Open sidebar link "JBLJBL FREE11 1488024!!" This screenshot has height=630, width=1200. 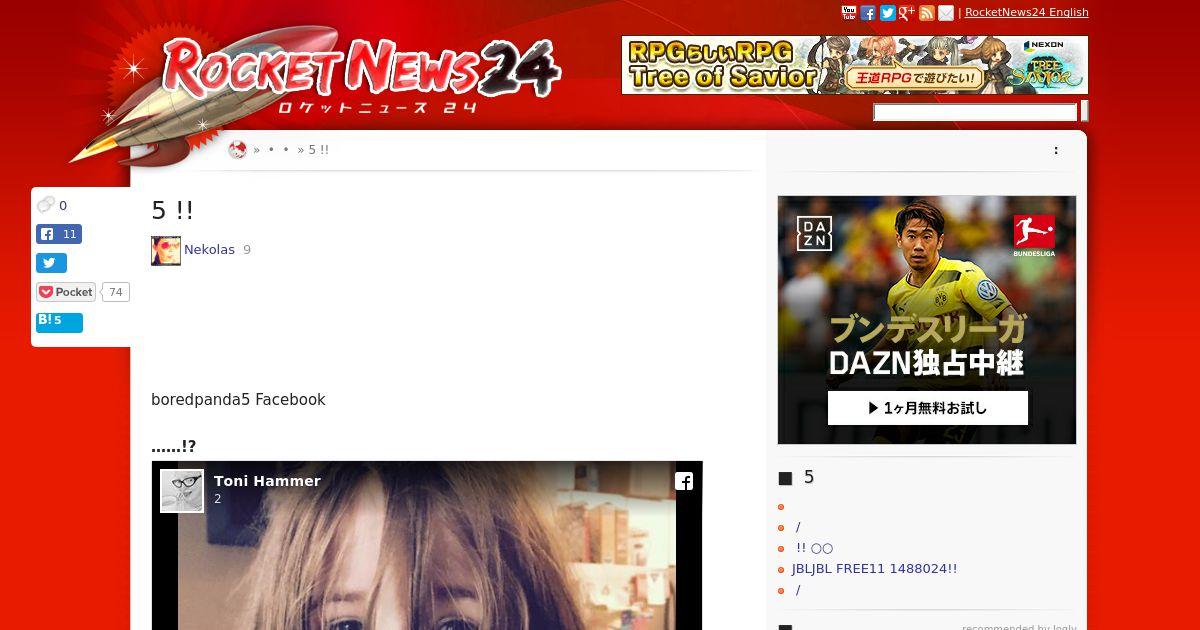pos(874,569)
